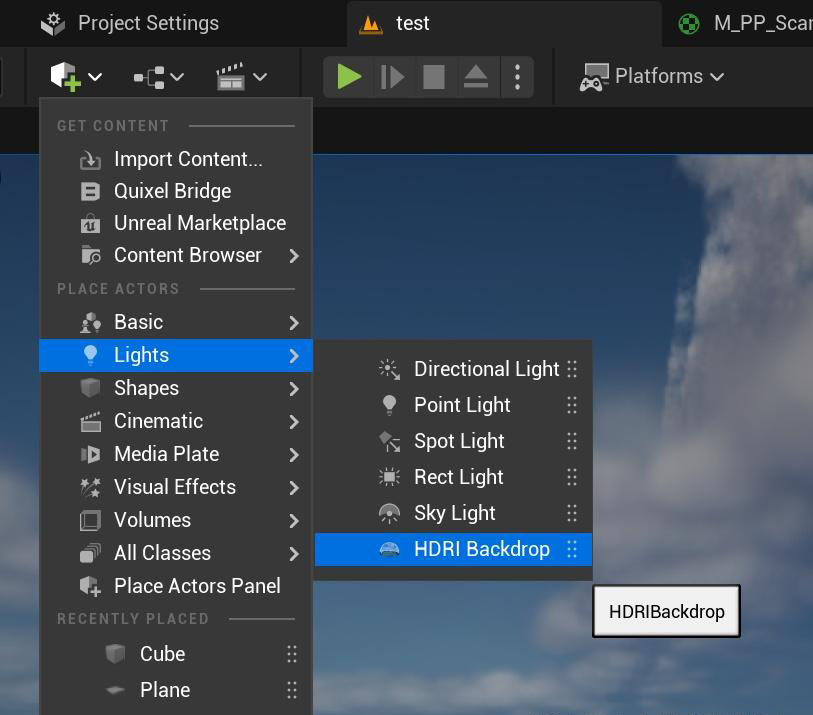Image resolution: width=813 pixels, height=715 pixels.
Task: Expand the Visual Effects submenu
Action: [175, 487]
